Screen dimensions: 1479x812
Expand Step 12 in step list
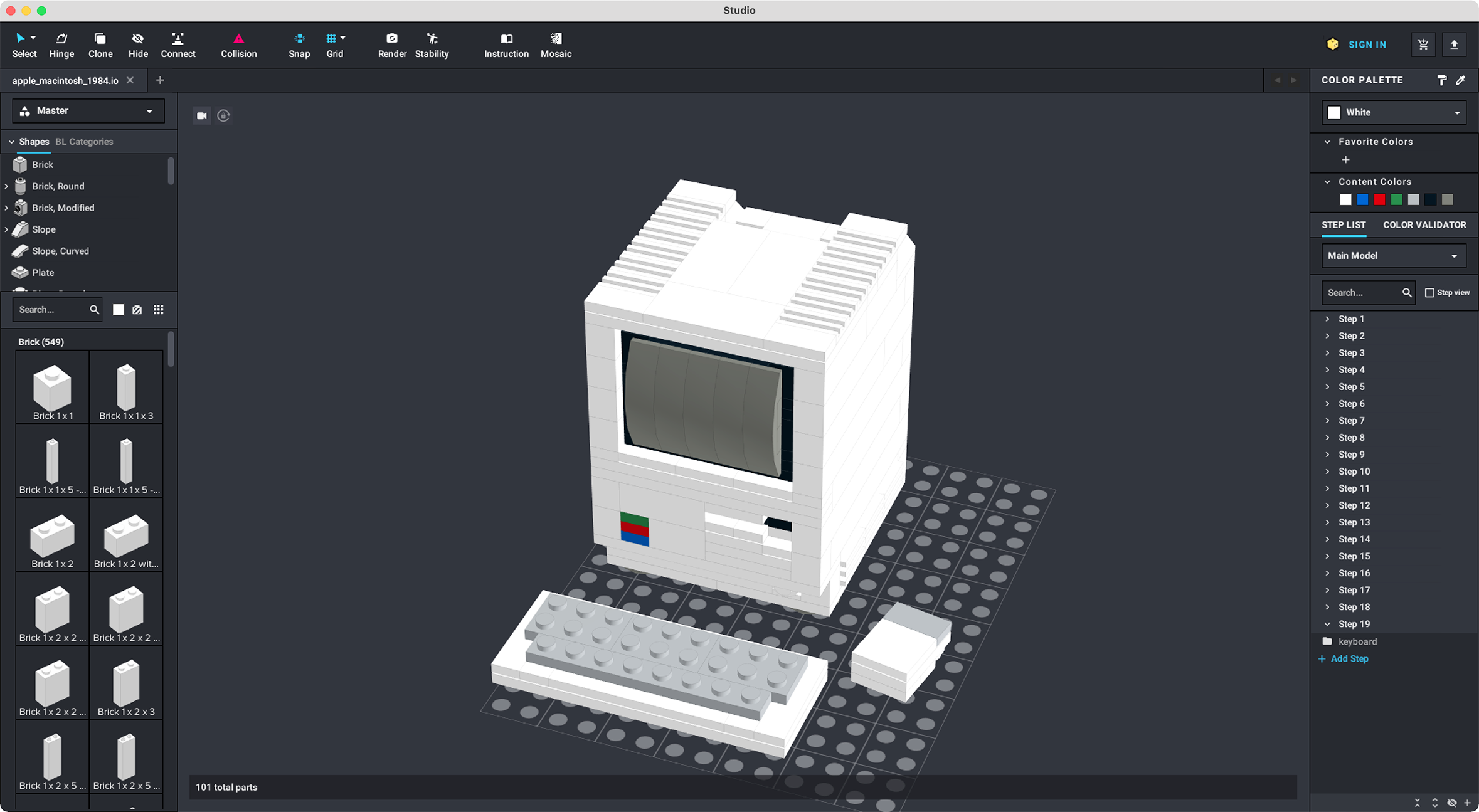click(1327, 505)
